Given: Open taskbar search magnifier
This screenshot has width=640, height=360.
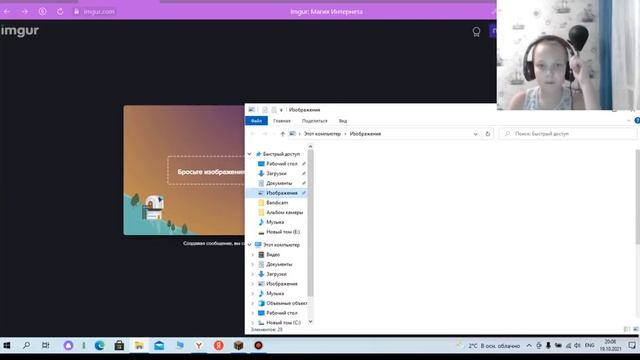Looking at the screenshot, I should 27,346.
